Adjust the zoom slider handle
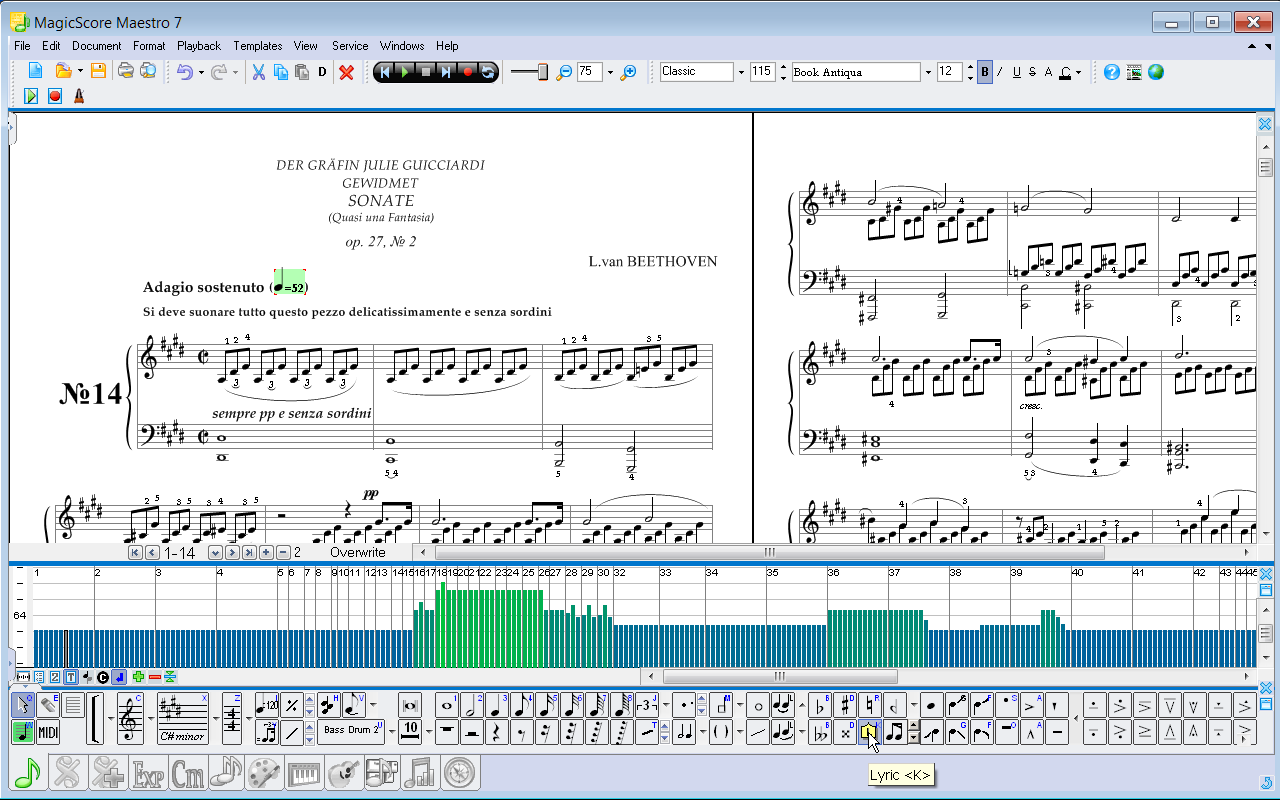 click(x=544, y=72)
